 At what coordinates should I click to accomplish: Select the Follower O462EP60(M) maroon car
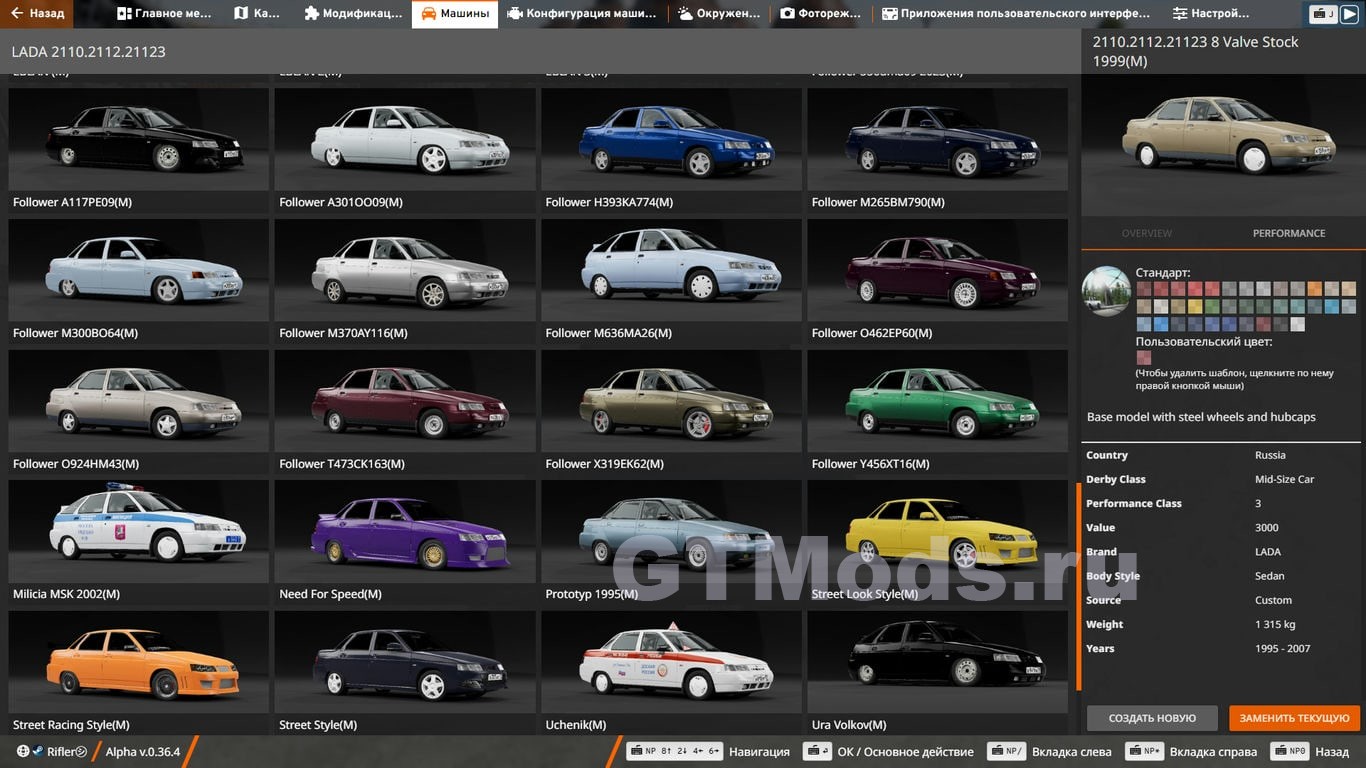[938, 281]
